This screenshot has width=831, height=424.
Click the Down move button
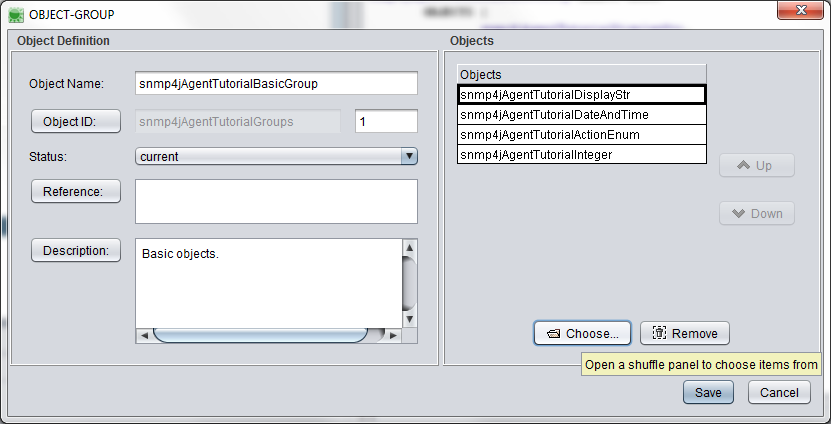tap(757, 214)
